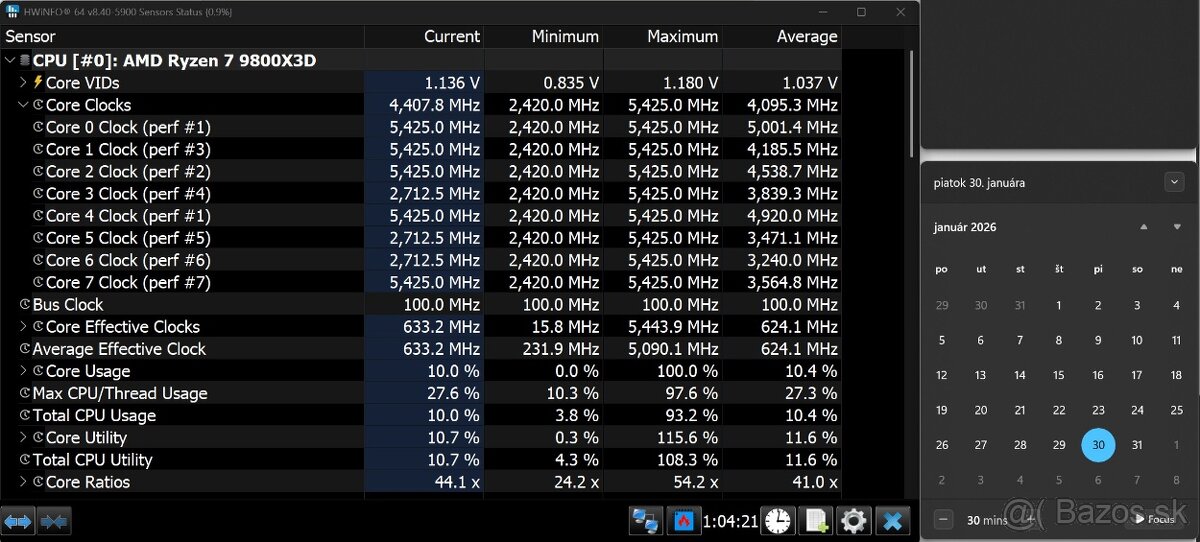Viewport: 1200px width, 542px height.
Task: Click the 1.136 V current value
Action: point(452,83)
